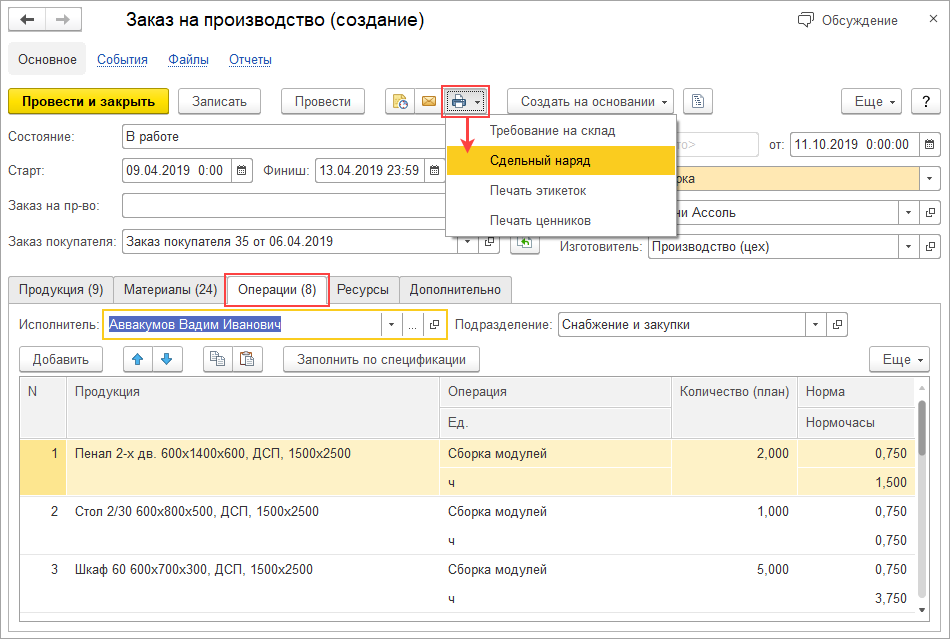Expand the Подразделение dropdown arrow
950x639 pixels.
pyautogui.click(x=815, y=325)
